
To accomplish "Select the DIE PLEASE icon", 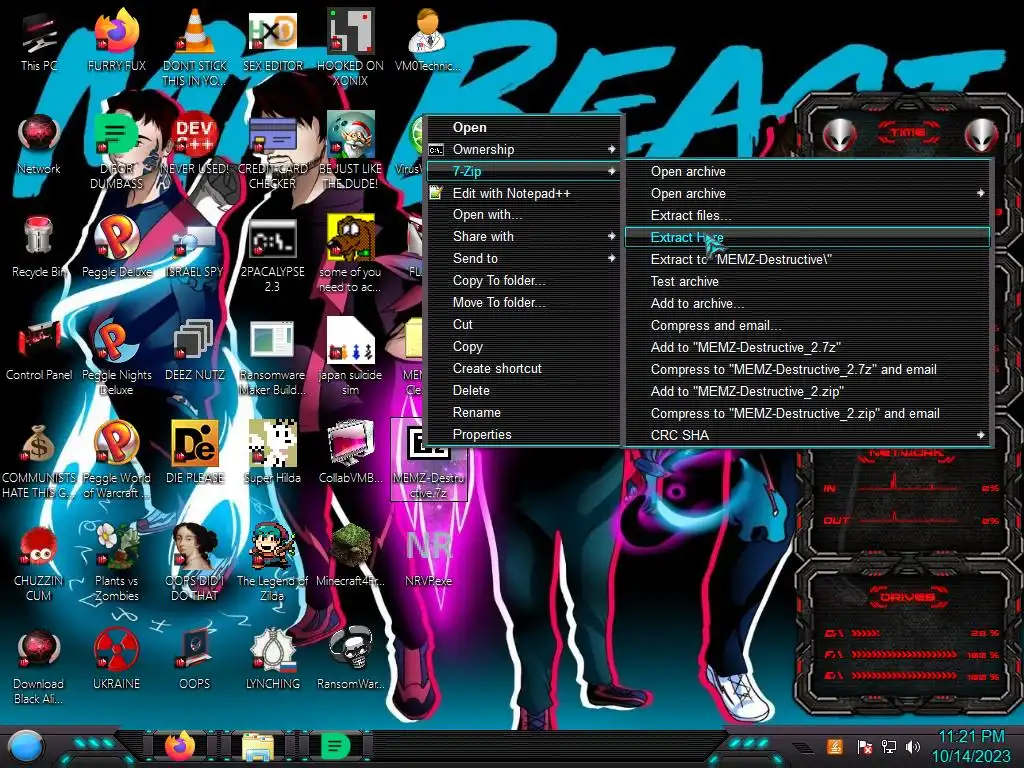I will click(195, 454).
